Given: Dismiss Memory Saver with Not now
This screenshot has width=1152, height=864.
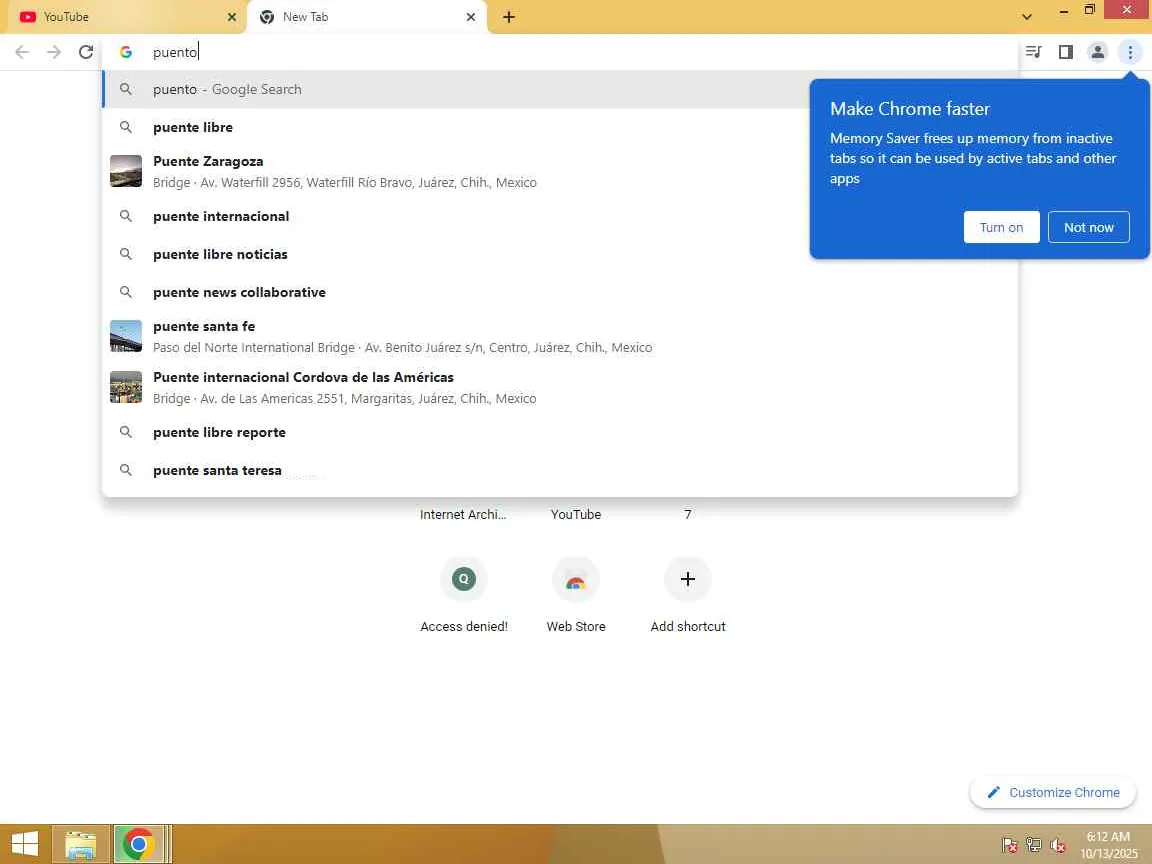Looking at the screenshot, I should coord(1089,227).
